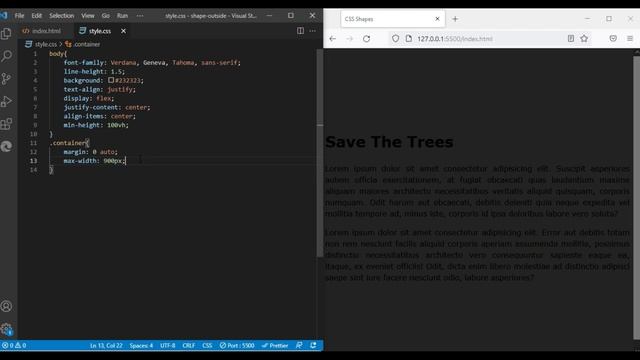Select language mode CSS in status bar
The image size is (640, 360).
coord(207,345)
